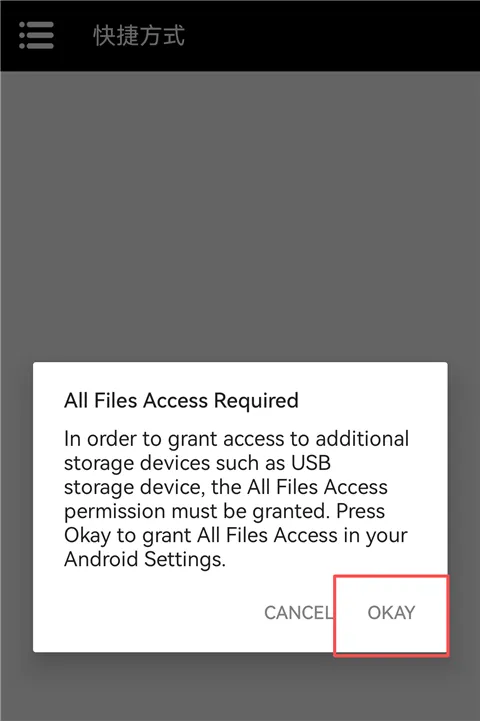The height and width of the screenshot is (721, 480).
Task: Open navigation drawer via list icon
Action: 36,35
